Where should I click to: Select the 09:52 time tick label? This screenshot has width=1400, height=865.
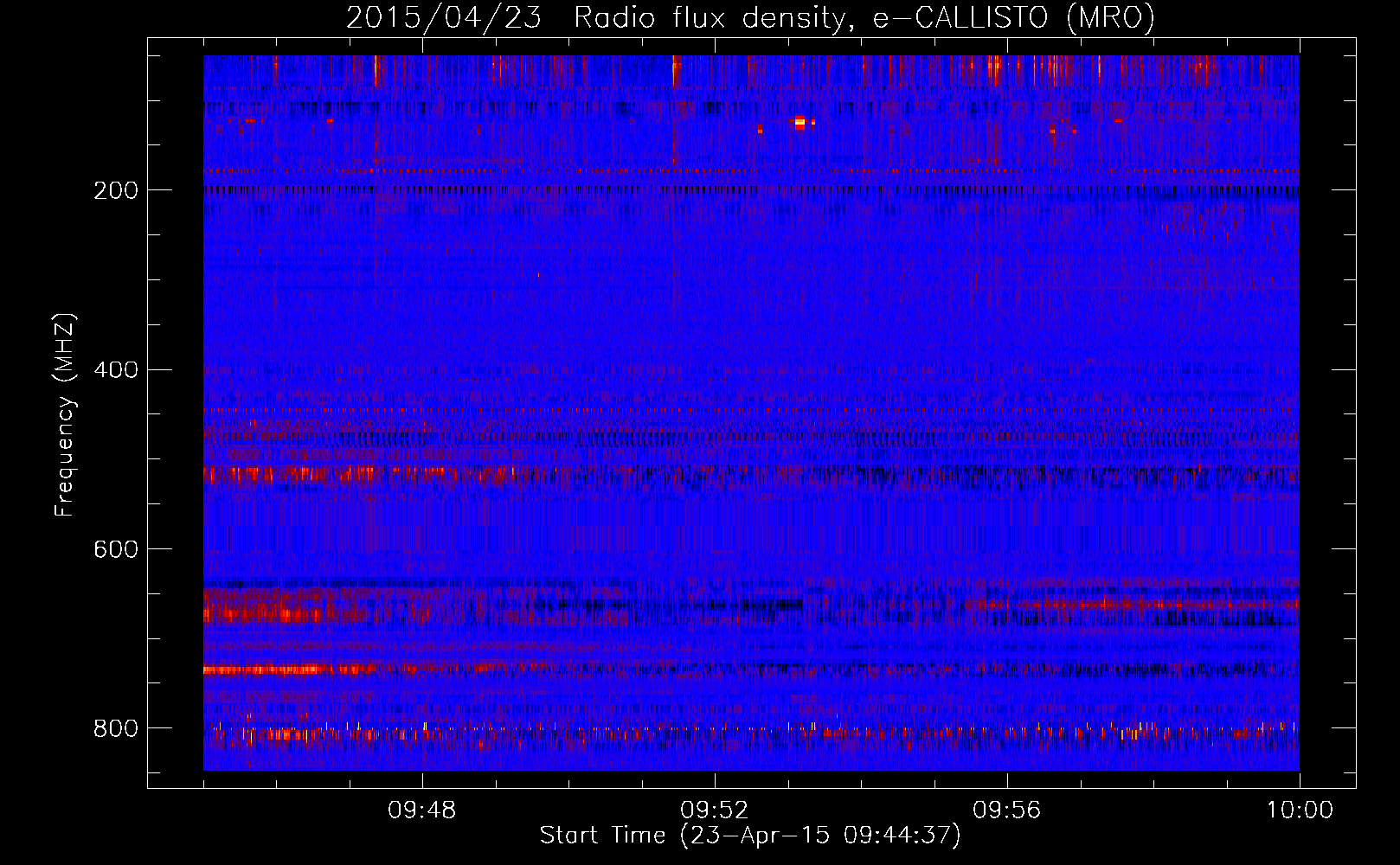[715, 811]
